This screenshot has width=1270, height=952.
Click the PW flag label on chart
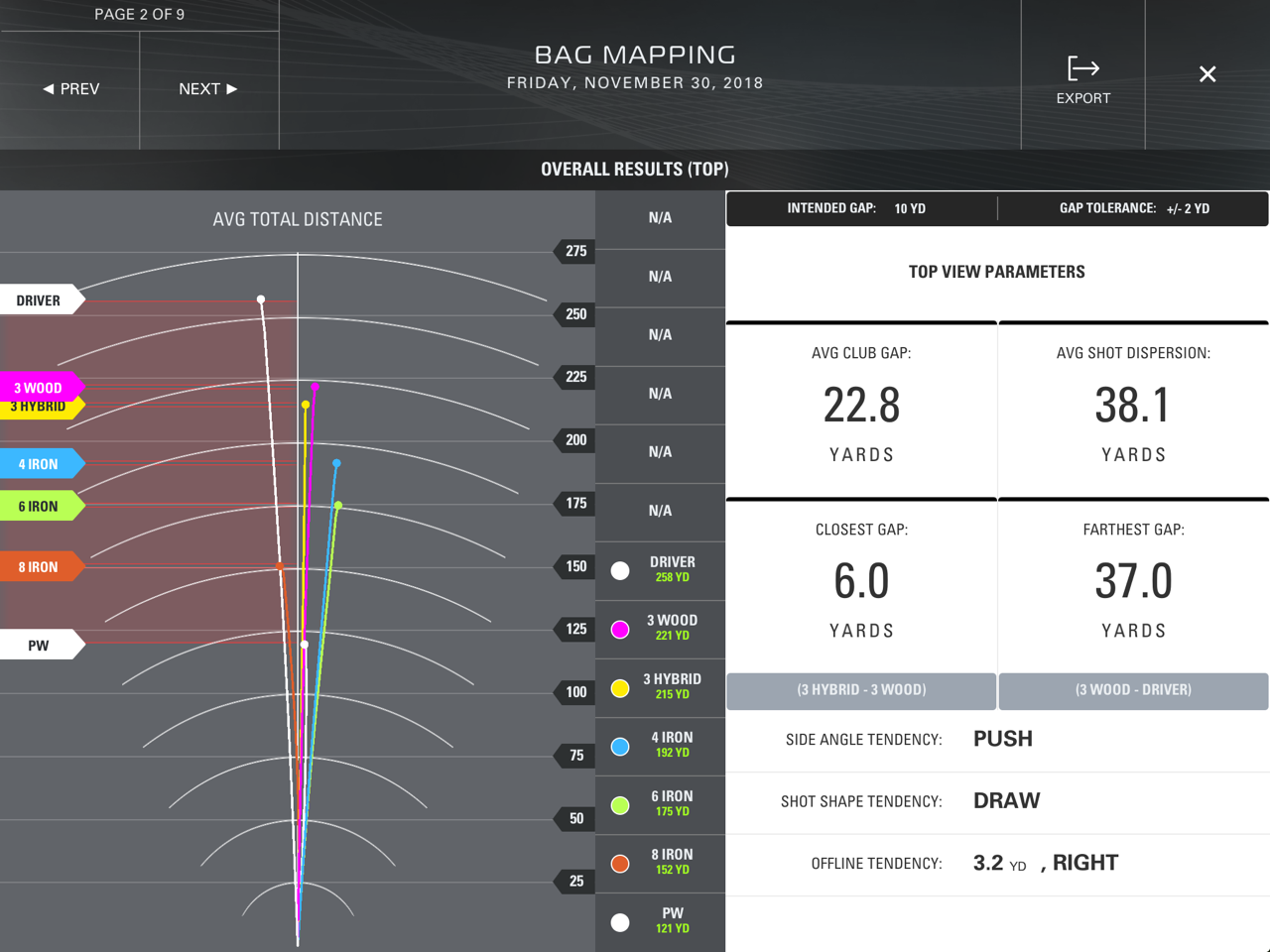pyautogui.click(x=42, y=645)
